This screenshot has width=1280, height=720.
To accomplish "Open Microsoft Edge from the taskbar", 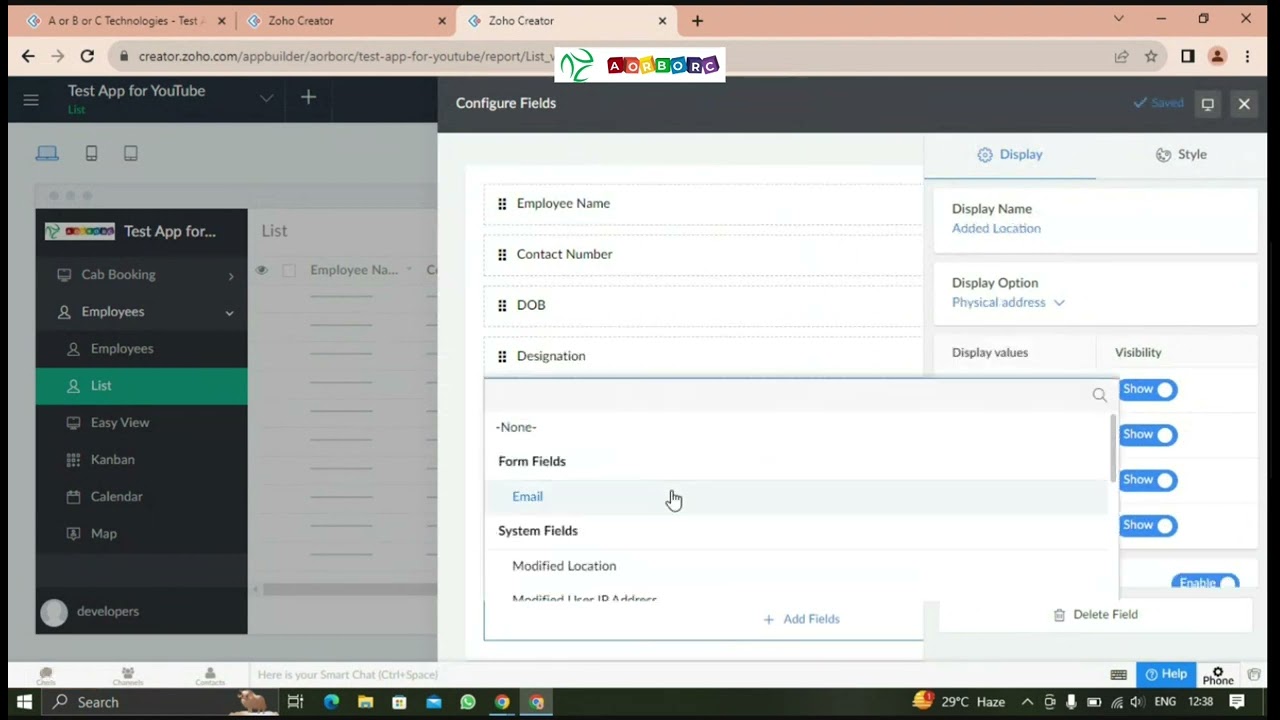I will click(331, 702).
